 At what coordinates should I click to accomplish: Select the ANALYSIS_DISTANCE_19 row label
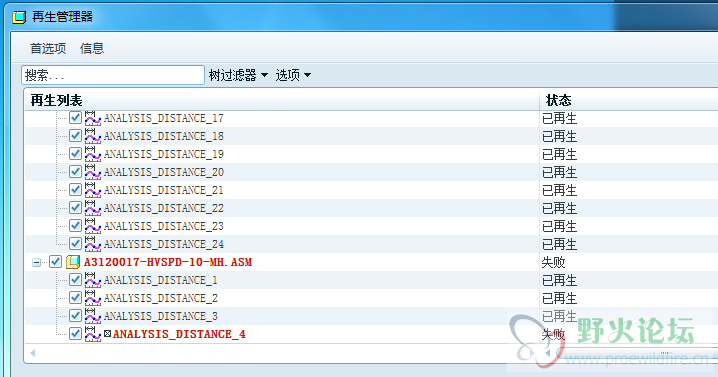[163, 154]
